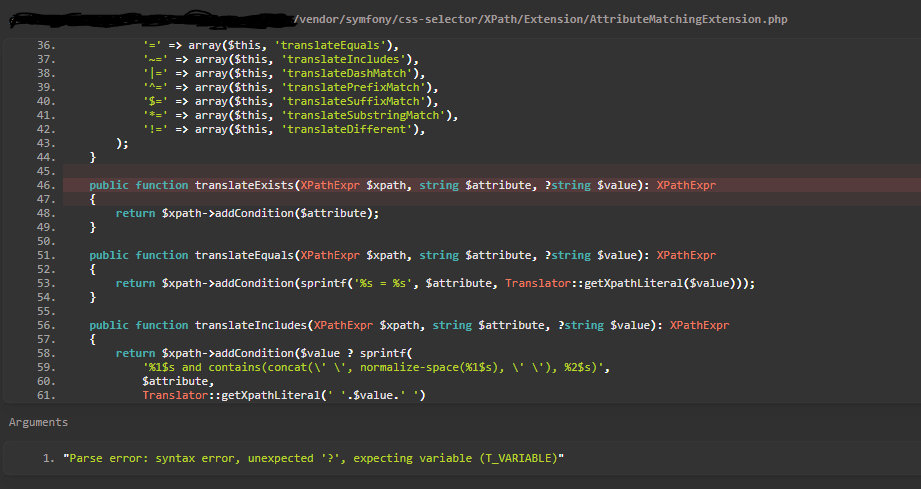Click the AttributeMatchingExtension.php file path header
The height and width of the screenshot is (489, 921).
540,19
